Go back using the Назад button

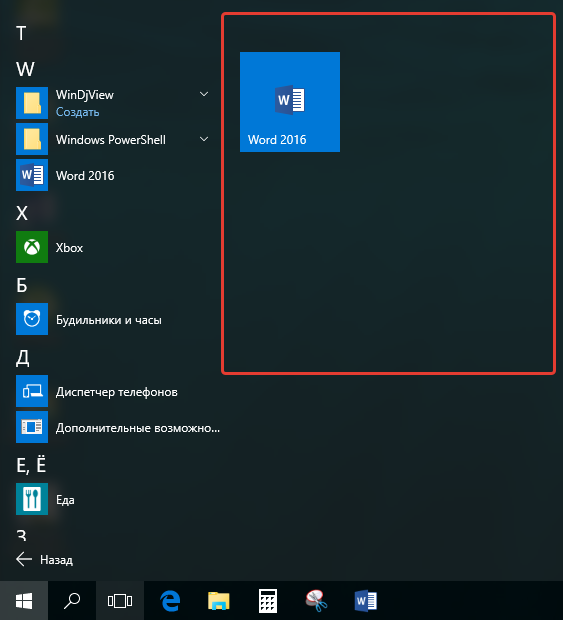45,560
